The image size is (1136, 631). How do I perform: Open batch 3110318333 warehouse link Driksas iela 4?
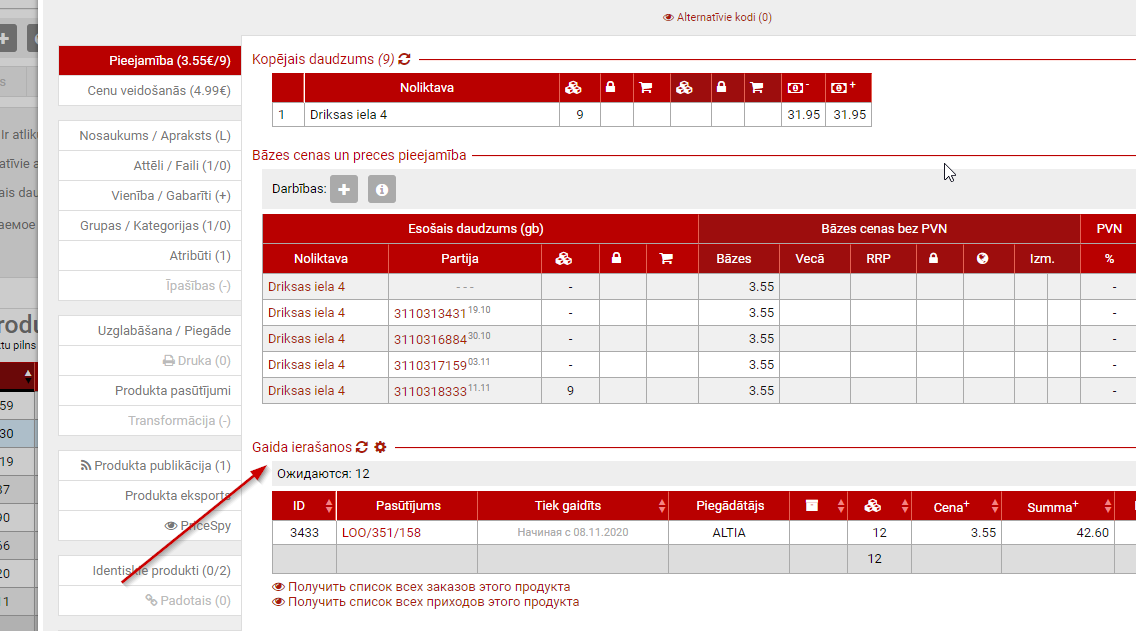[x=306, y=391]
